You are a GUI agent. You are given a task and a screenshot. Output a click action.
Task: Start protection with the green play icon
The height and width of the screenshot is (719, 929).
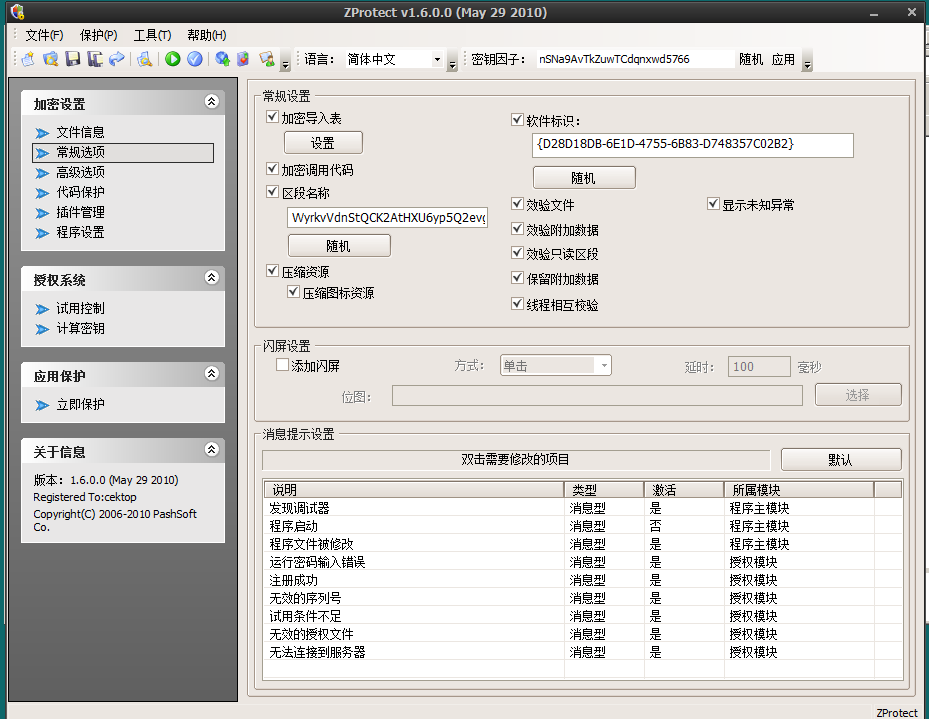point(172,58)
